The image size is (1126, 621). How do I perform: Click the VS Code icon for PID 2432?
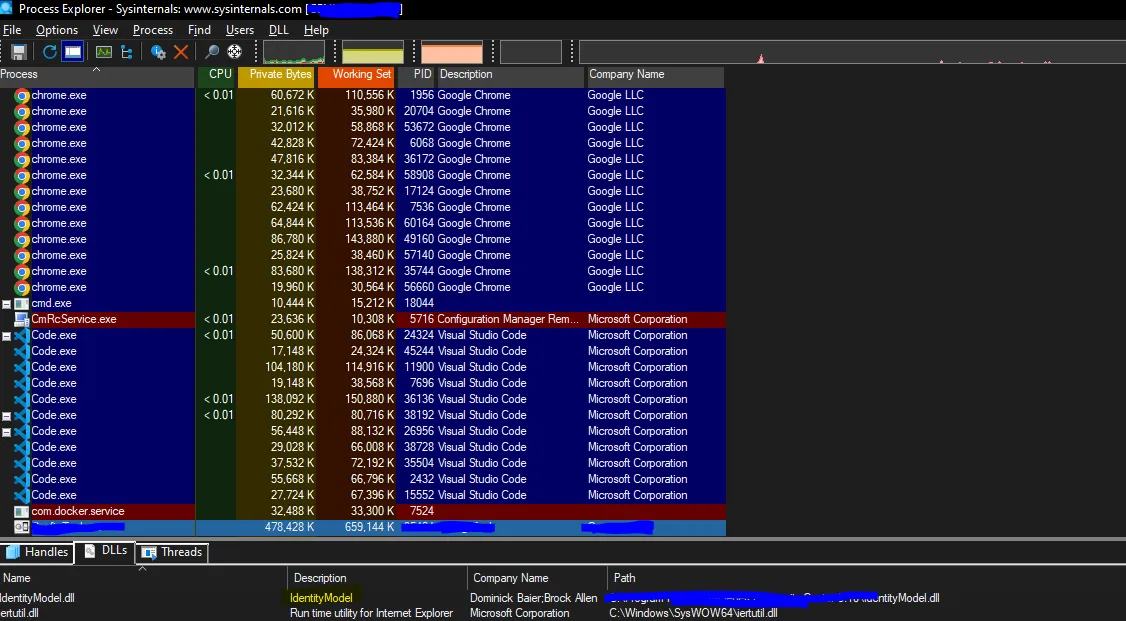[22, 480]
